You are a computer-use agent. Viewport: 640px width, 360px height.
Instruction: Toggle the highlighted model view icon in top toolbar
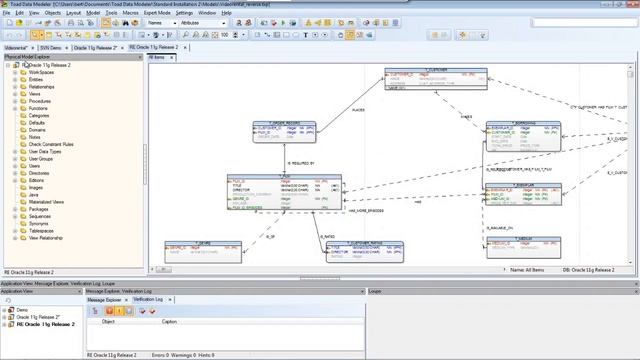(106, 23)
